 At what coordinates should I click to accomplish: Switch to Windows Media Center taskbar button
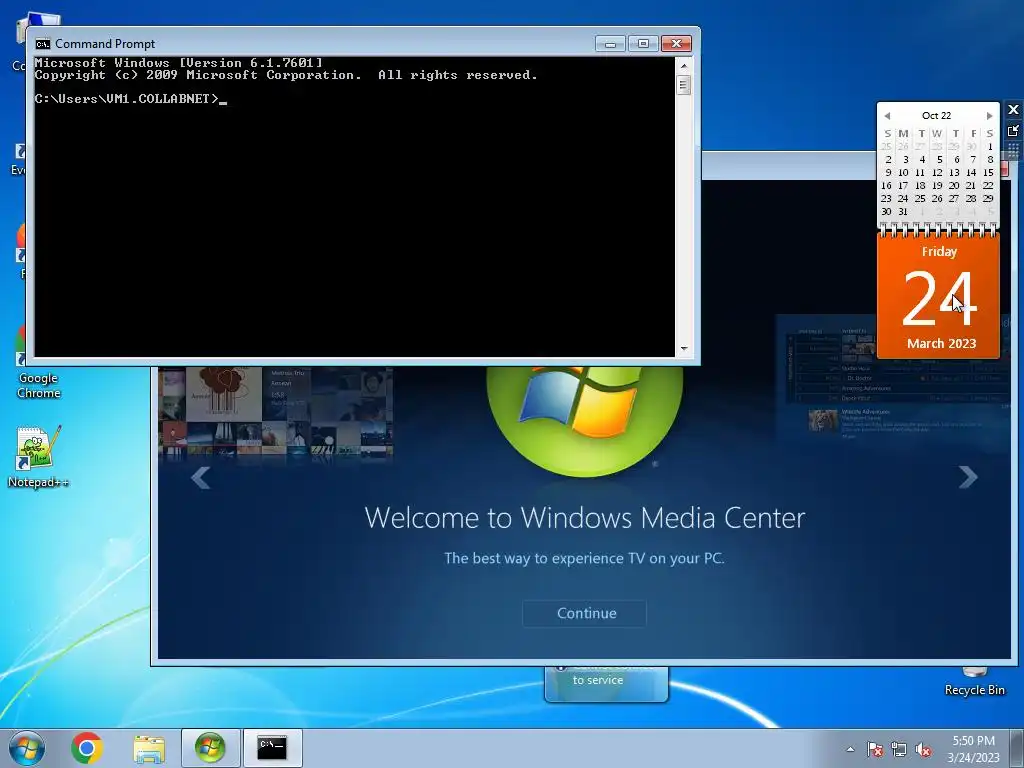[x=210, y=748]
